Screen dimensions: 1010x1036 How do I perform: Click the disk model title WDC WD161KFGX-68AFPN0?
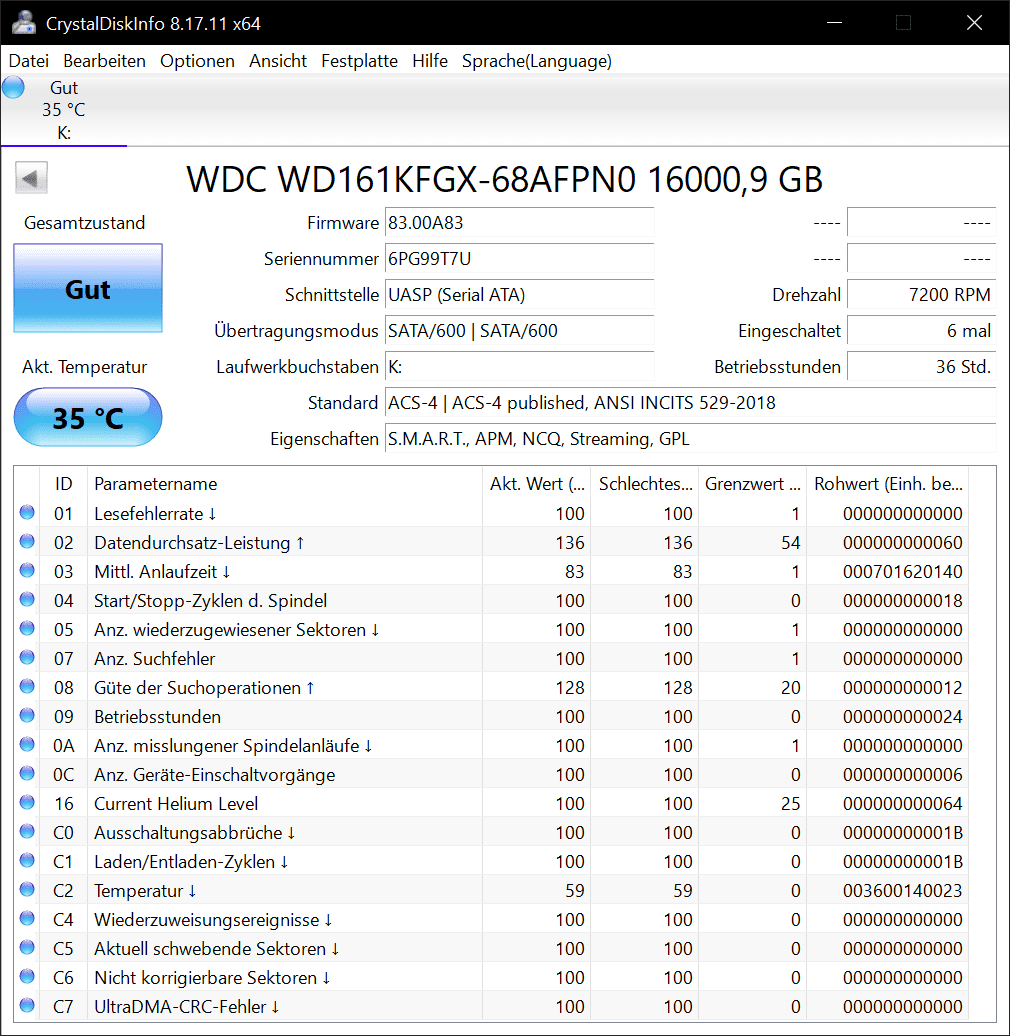tap(505, 179)
